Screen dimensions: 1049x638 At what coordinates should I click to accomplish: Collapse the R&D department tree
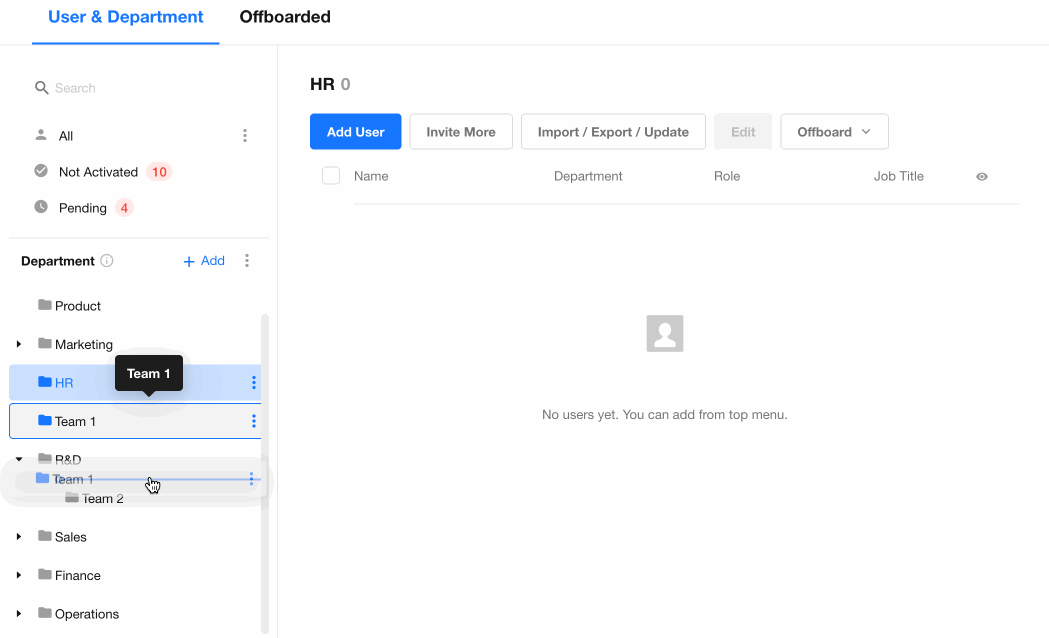pos(19,459)
